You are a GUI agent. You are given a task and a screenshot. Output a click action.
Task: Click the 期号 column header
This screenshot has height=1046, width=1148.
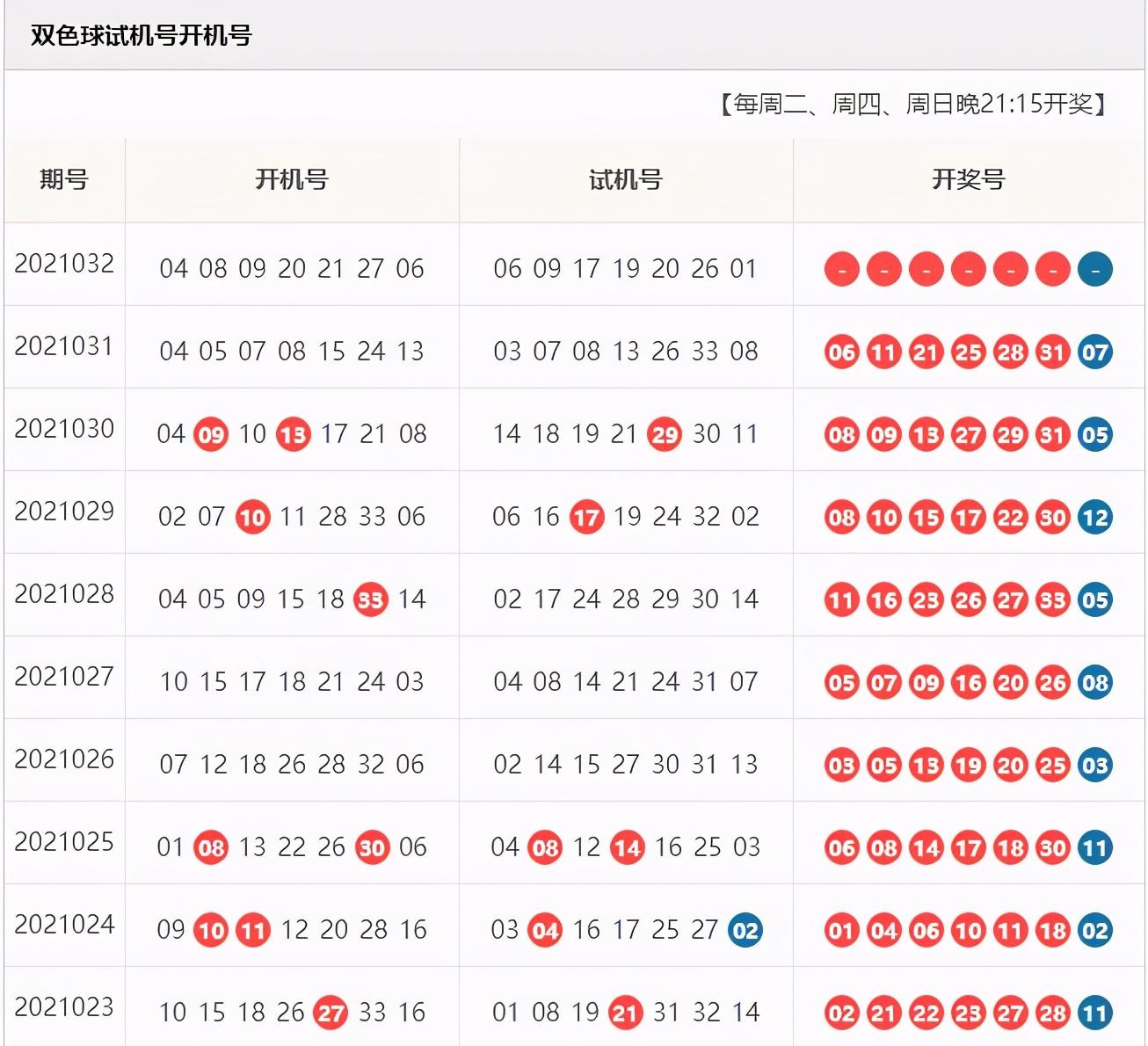pyautogui.click(x=64, y=180)
